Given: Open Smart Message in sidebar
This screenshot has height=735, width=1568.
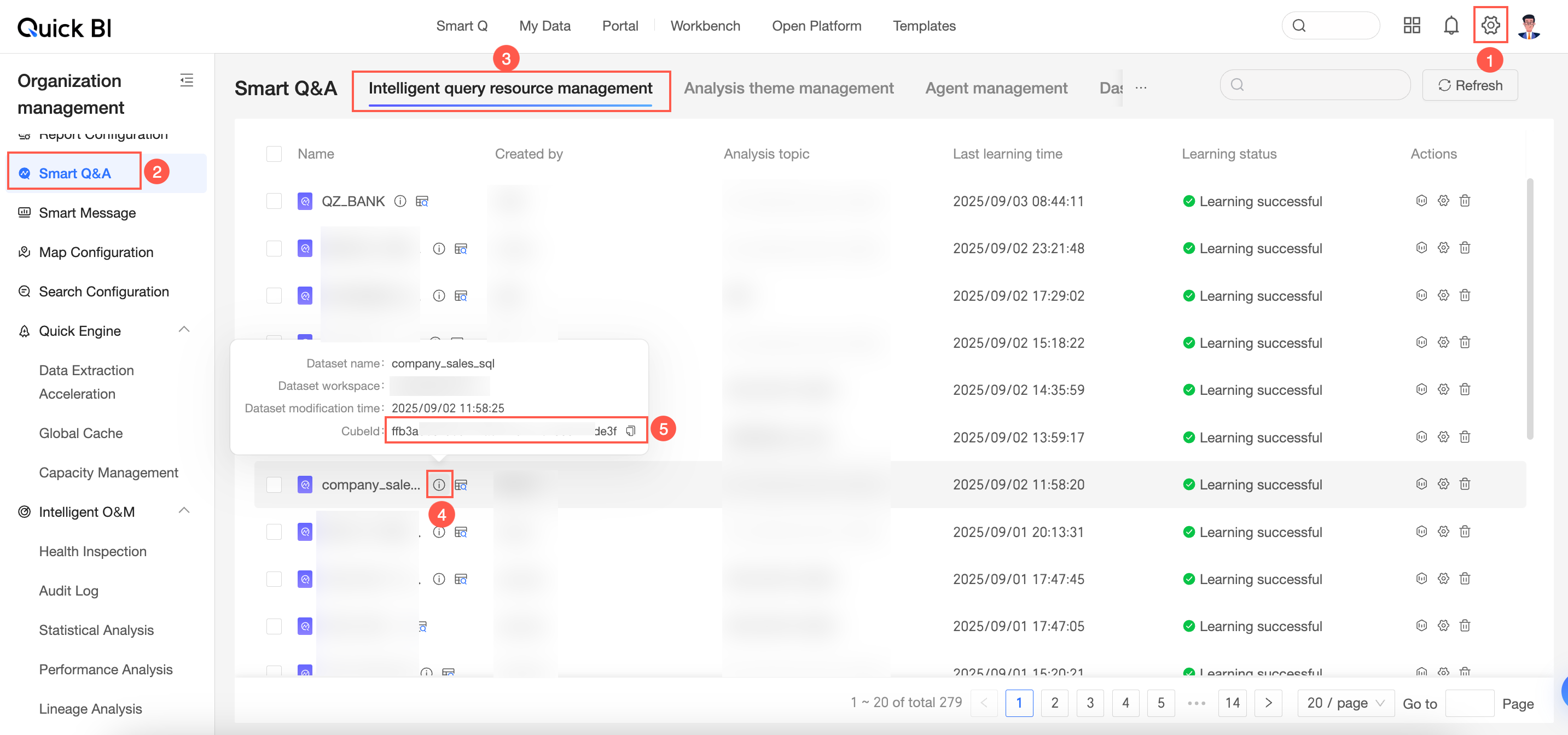Looking at the screenshot, I should point(87,213).
